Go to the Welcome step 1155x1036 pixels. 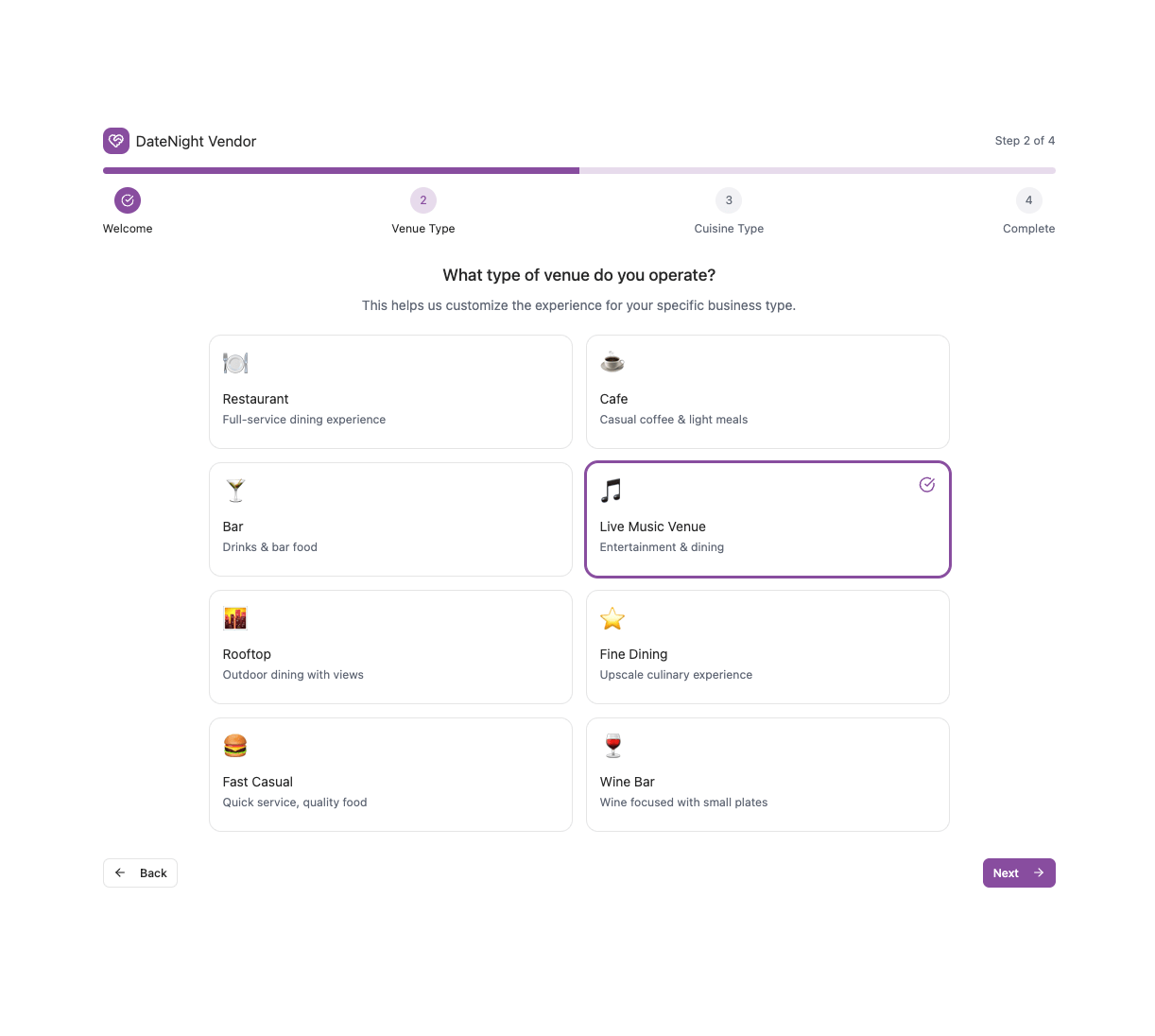pos(128,200)
